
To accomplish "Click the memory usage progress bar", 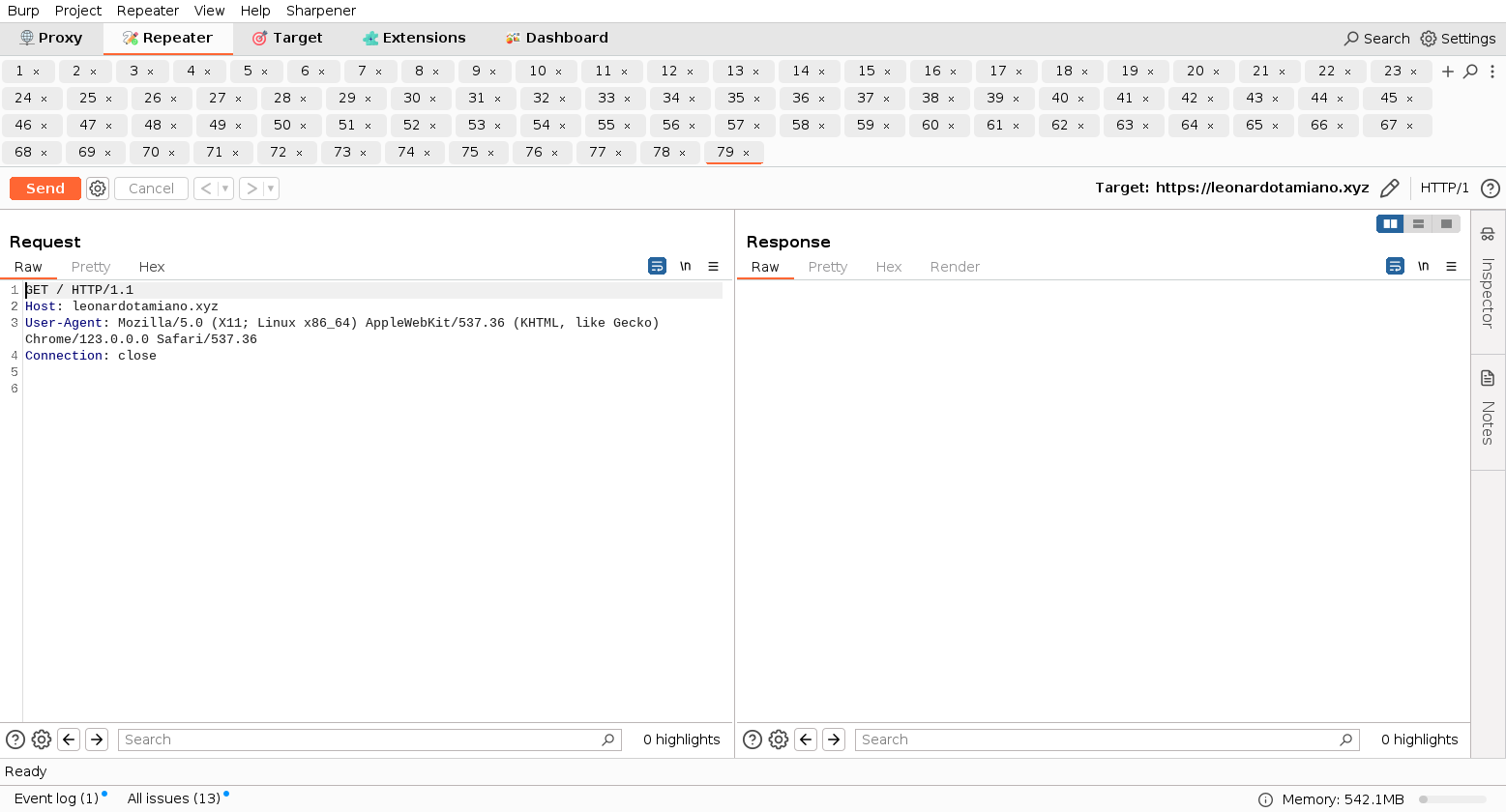I will point(1452,799).
